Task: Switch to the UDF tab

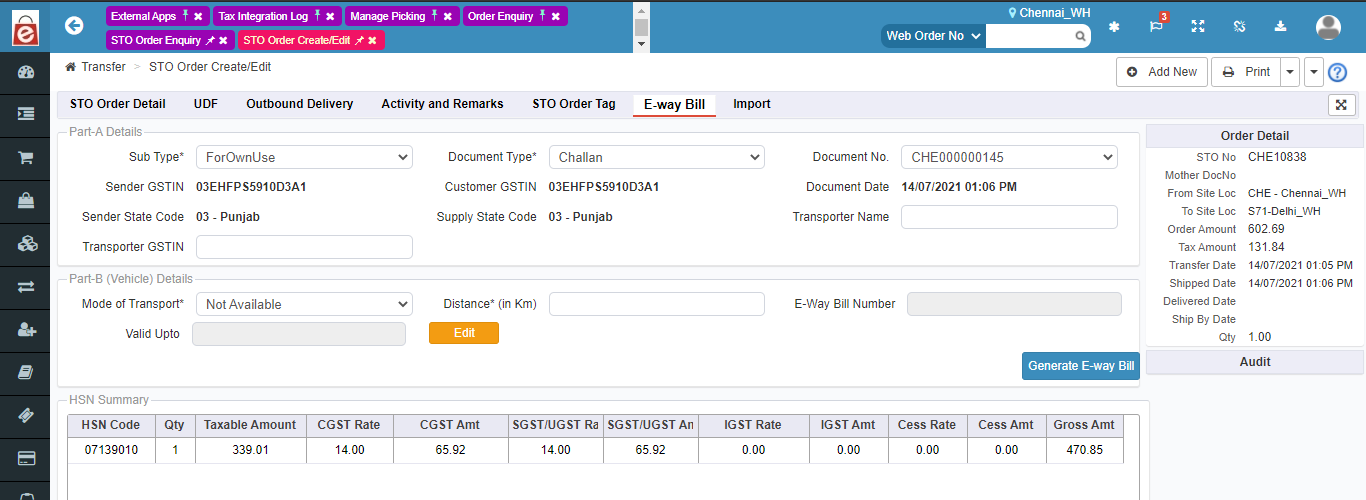Action: pyautogui.click(x=206, y=104)
